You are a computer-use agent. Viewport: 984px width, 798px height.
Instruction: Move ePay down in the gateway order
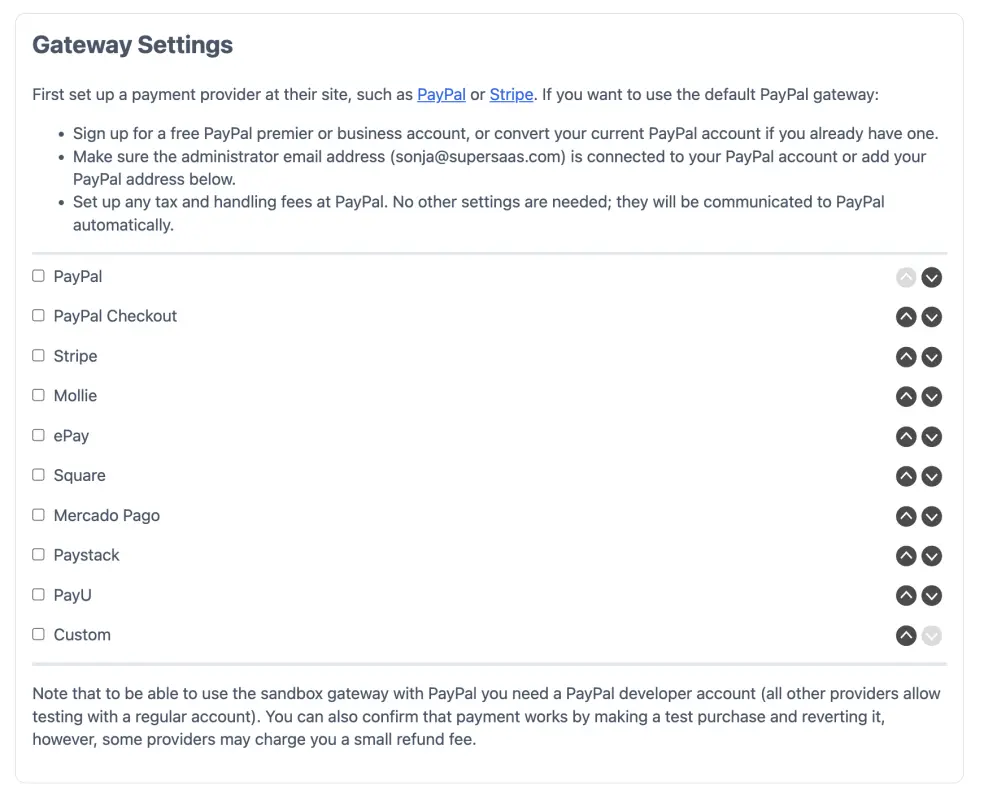[931, 437]
